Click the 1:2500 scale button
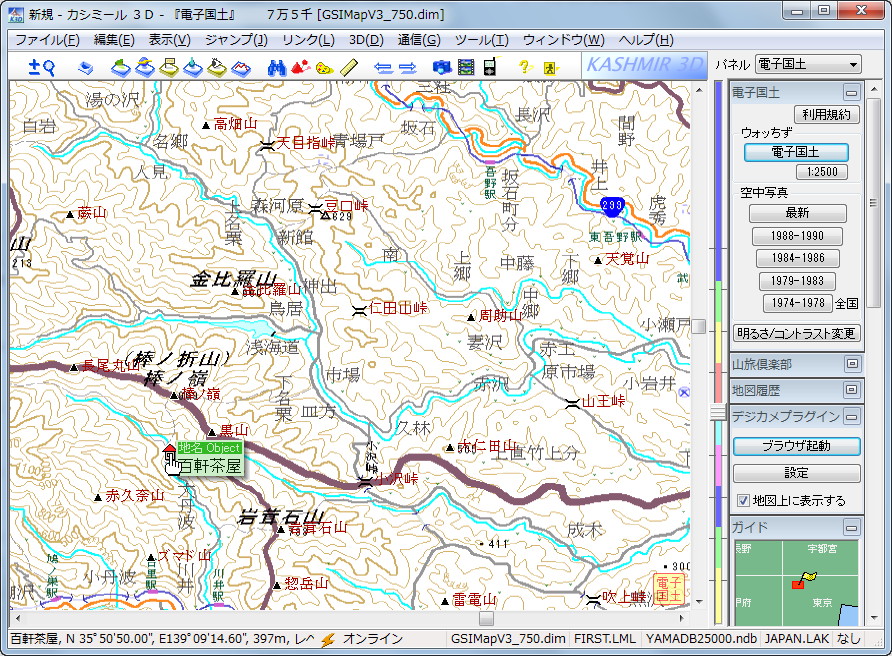 (822, 172)
